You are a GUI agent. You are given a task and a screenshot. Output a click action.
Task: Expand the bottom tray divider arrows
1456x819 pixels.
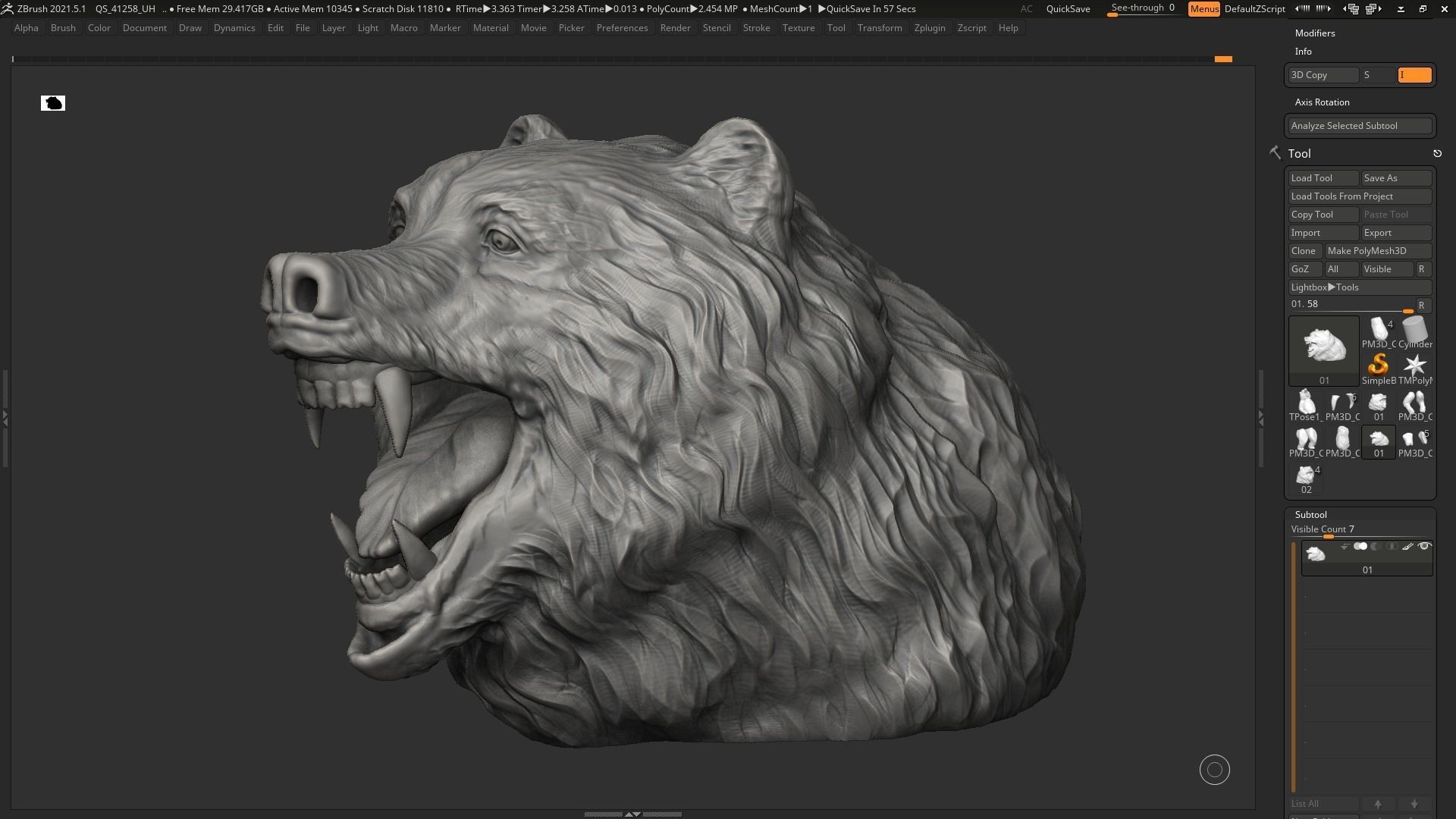click(x=632, y=814)
